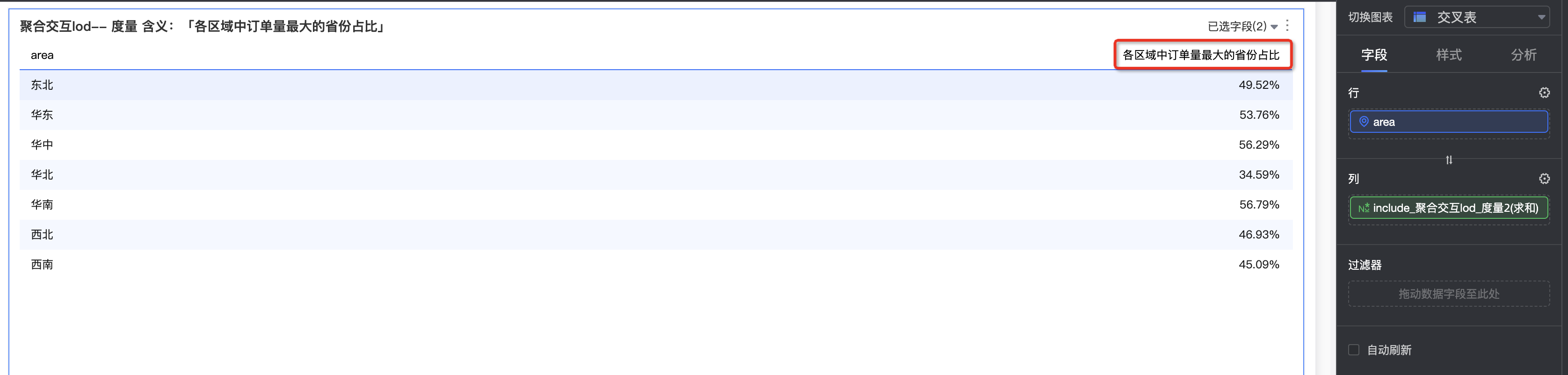The height and width of the screenshot is (375, 1568).
Task: Click the area field pill in rows
Action: pyautogui.click(x=1449, y=122)
